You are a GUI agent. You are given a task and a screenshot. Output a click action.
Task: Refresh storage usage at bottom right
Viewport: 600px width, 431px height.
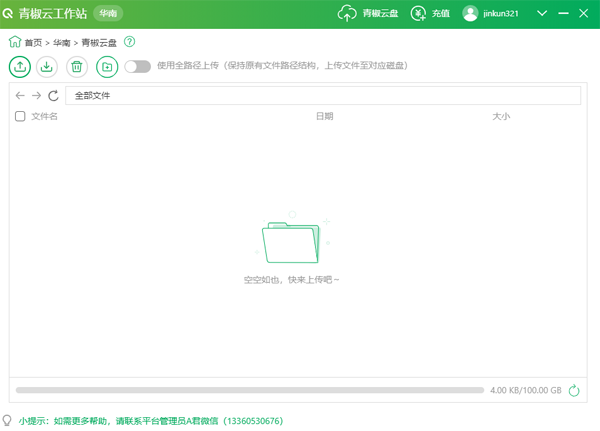[x=574, y=391]
